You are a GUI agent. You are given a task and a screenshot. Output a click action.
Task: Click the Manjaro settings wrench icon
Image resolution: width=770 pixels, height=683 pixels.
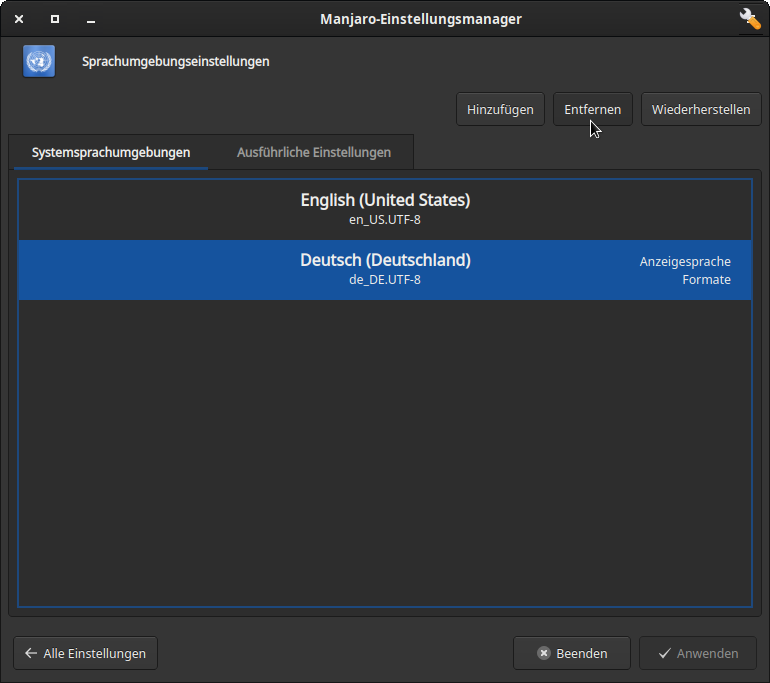750,19
